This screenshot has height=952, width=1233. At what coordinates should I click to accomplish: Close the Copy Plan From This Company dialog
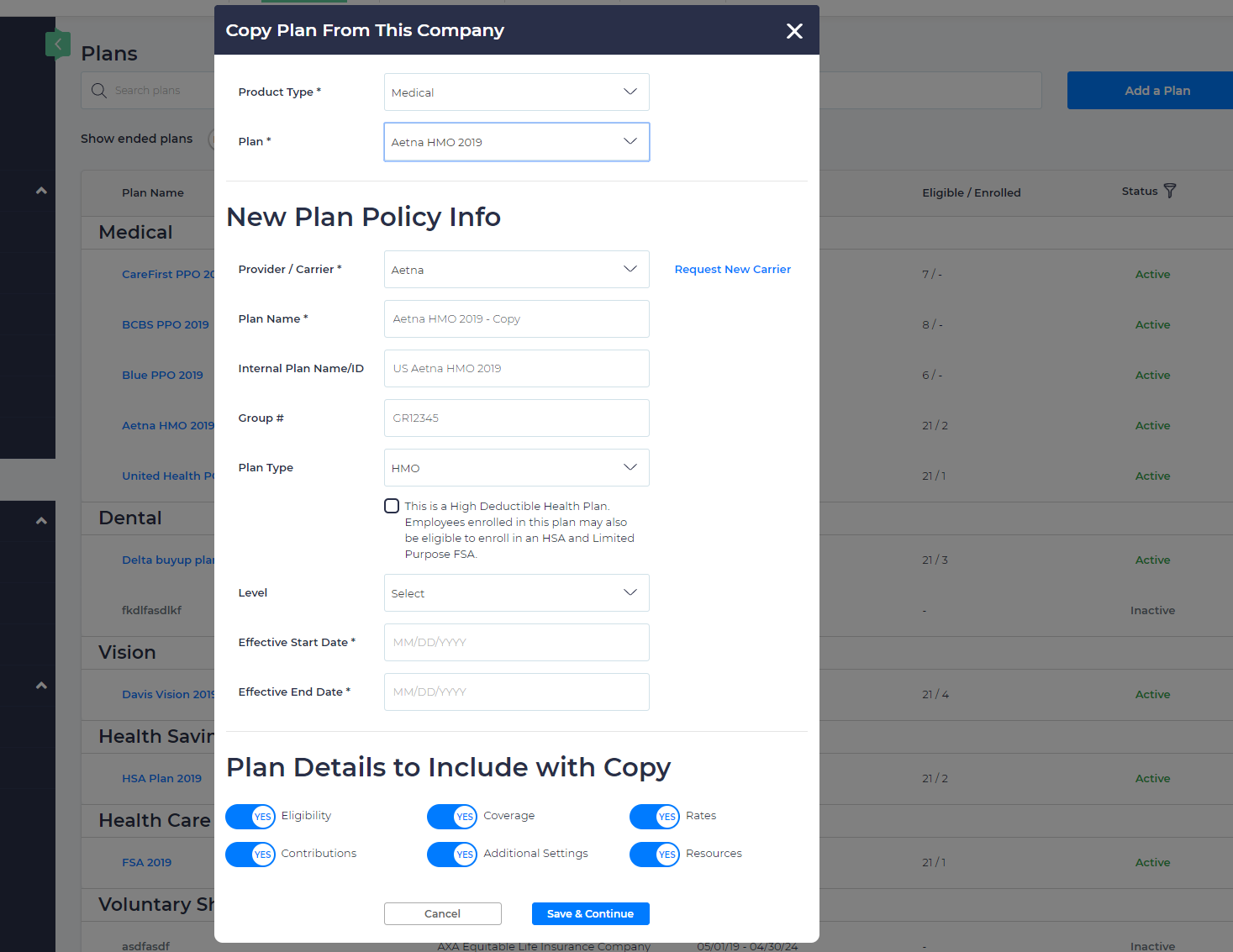793,30
